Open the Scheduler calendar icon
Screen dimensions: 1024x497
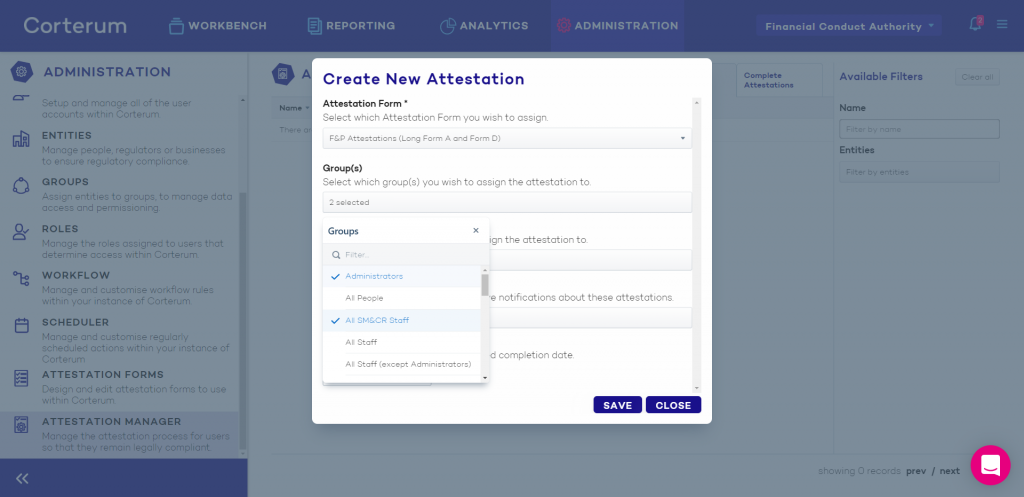pyautogui.click(x=21, y=325)
